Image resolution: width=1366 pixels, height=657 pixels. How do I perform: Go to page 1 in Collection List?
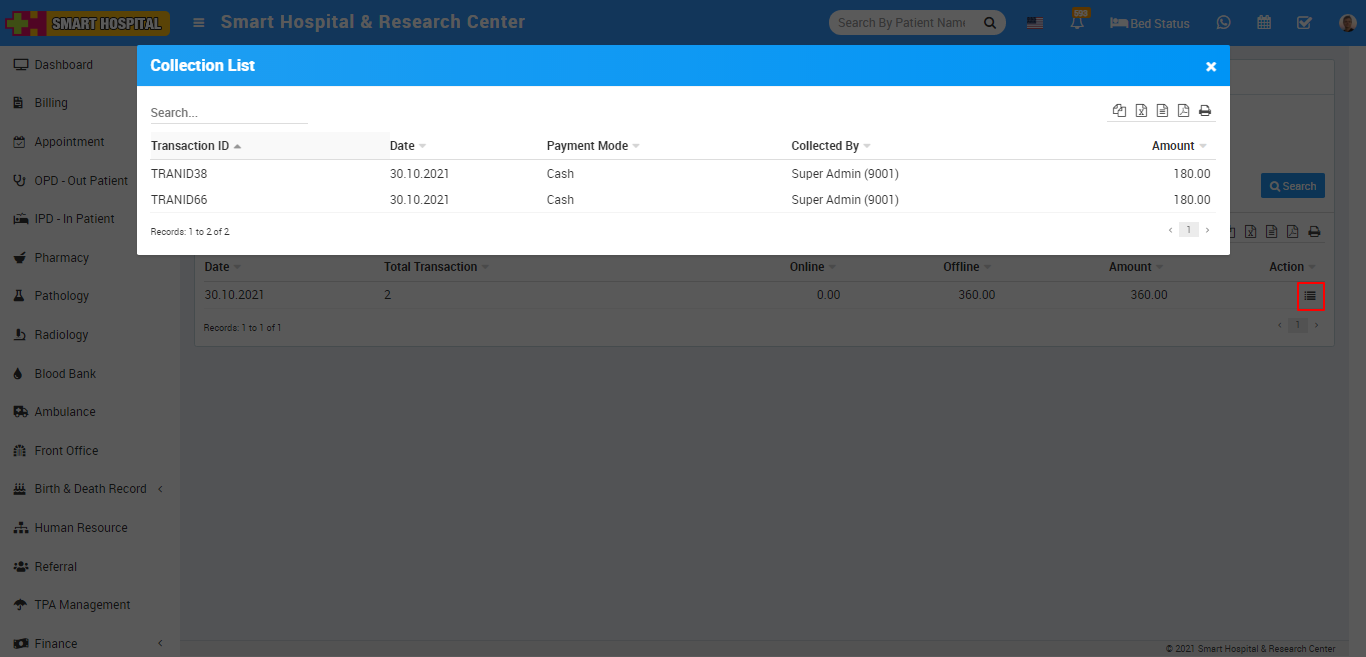1187,230
